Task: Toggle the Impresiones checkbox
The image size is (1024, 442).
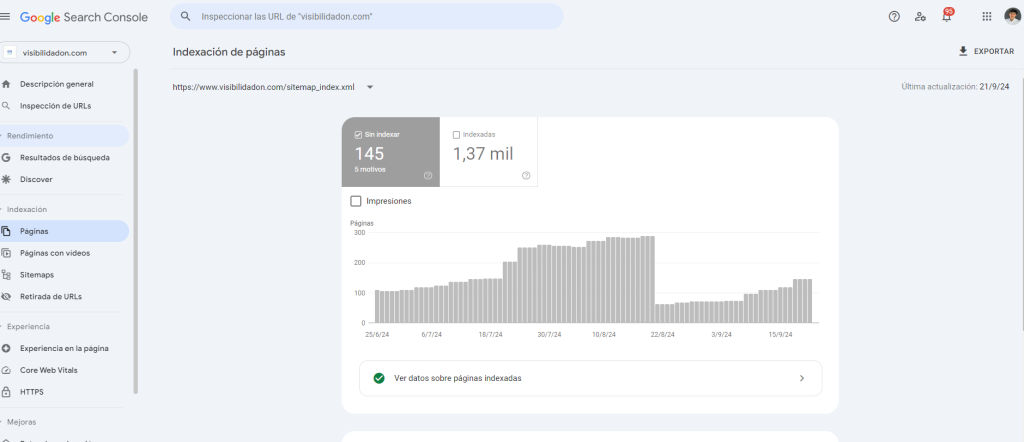Action: click(356, 201)
